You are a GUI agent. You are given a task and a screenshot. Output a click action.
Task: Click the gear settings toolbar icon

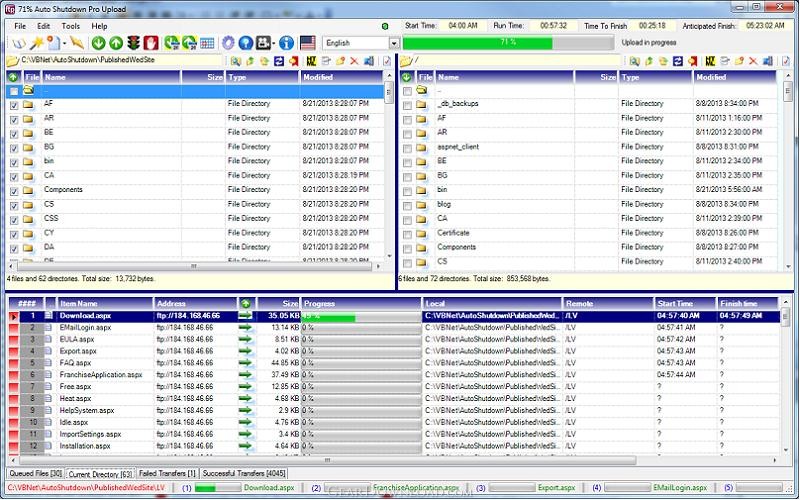pos(228,43)
